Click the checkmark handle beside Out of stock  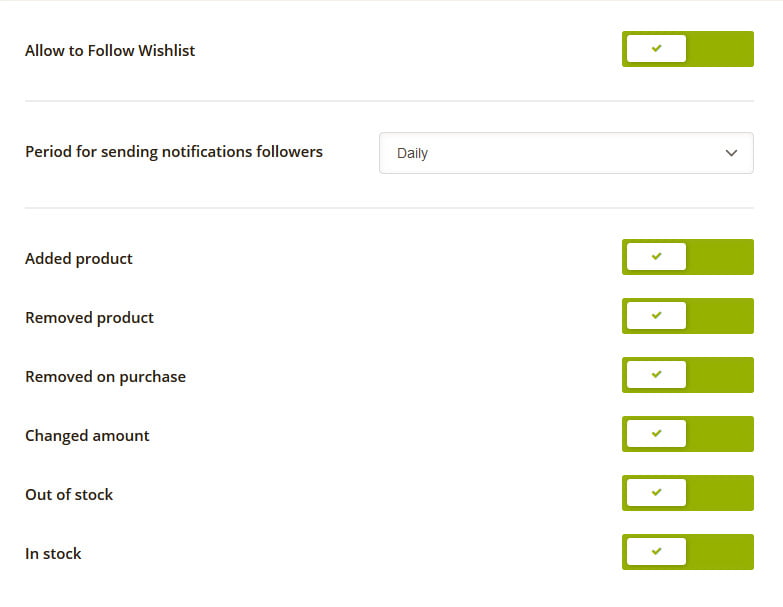(x=656, y=492)
